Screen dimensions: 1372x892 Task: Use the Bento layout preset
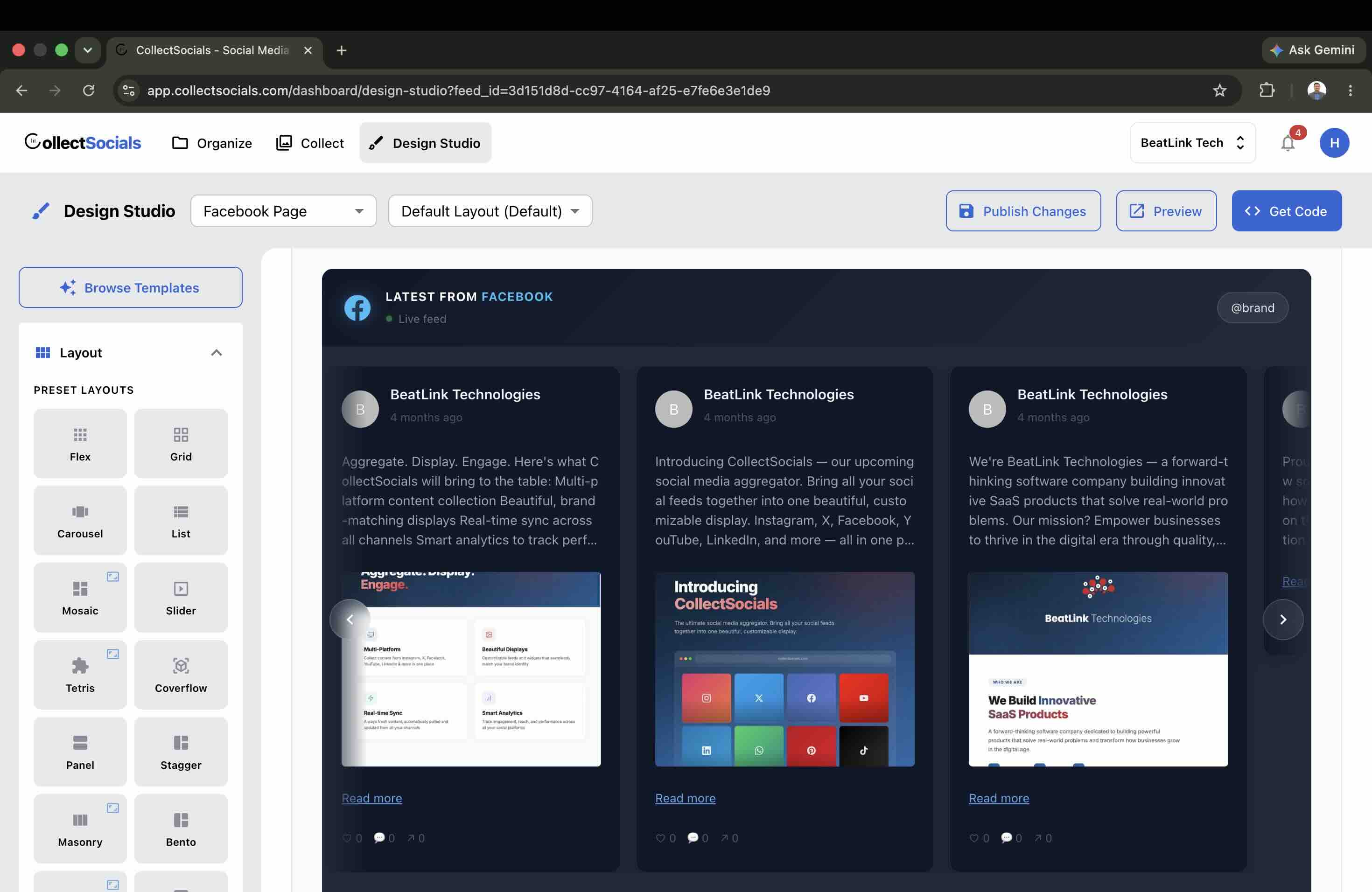click(x=181, y=829)
